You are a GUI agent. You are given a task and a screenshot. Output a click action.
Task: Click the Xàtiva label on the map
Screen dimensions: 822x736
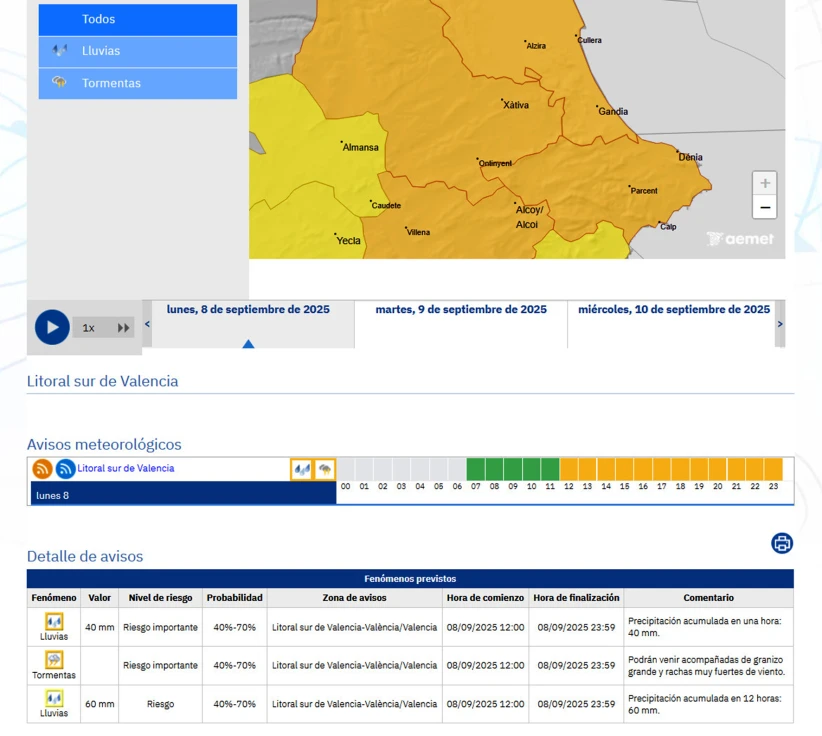[516, 105]
